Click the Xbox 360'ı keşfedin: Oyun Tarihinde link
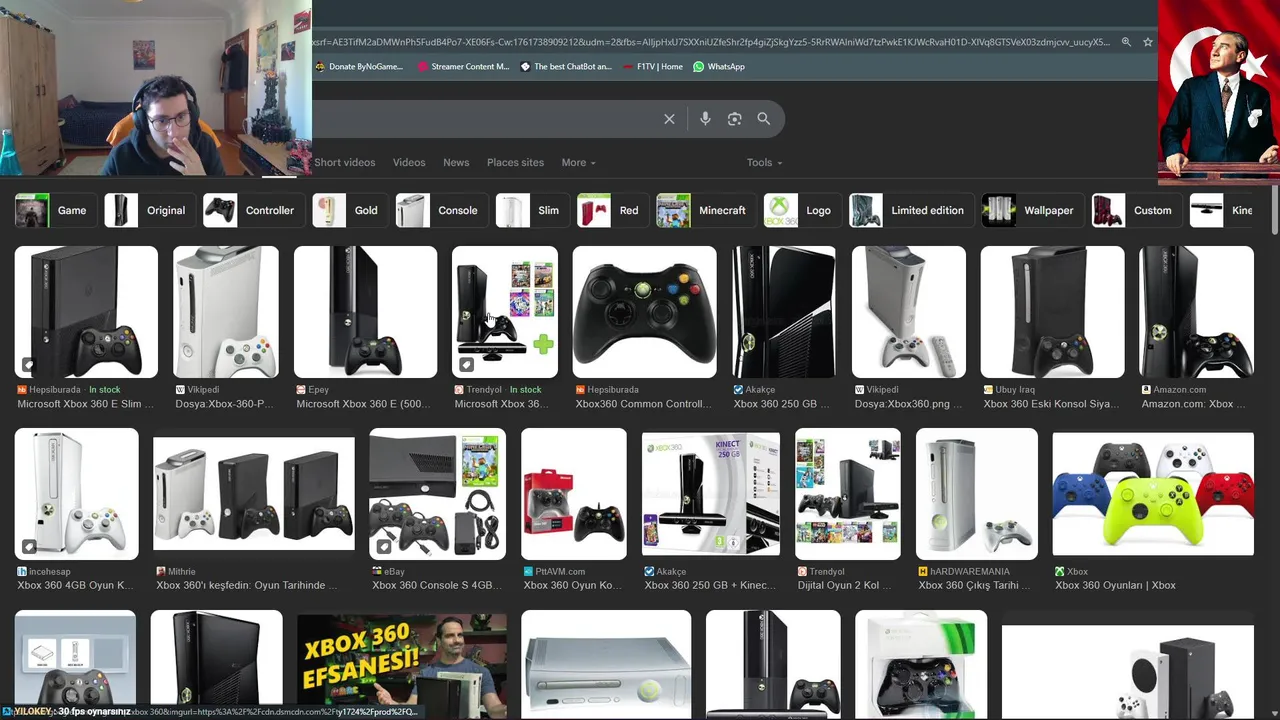This screenshot has width=1280, height=720. tap(247, 585)
